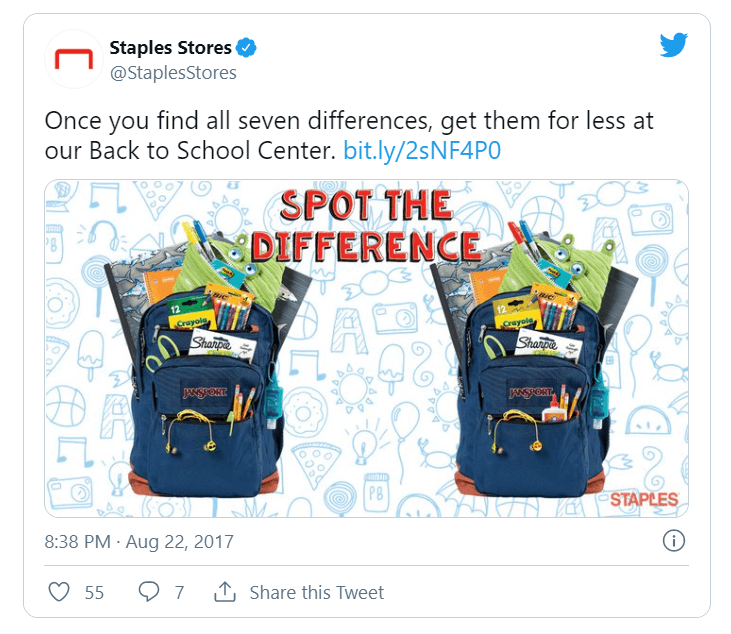Visit the @StaplesStores handle

[173, 73]
